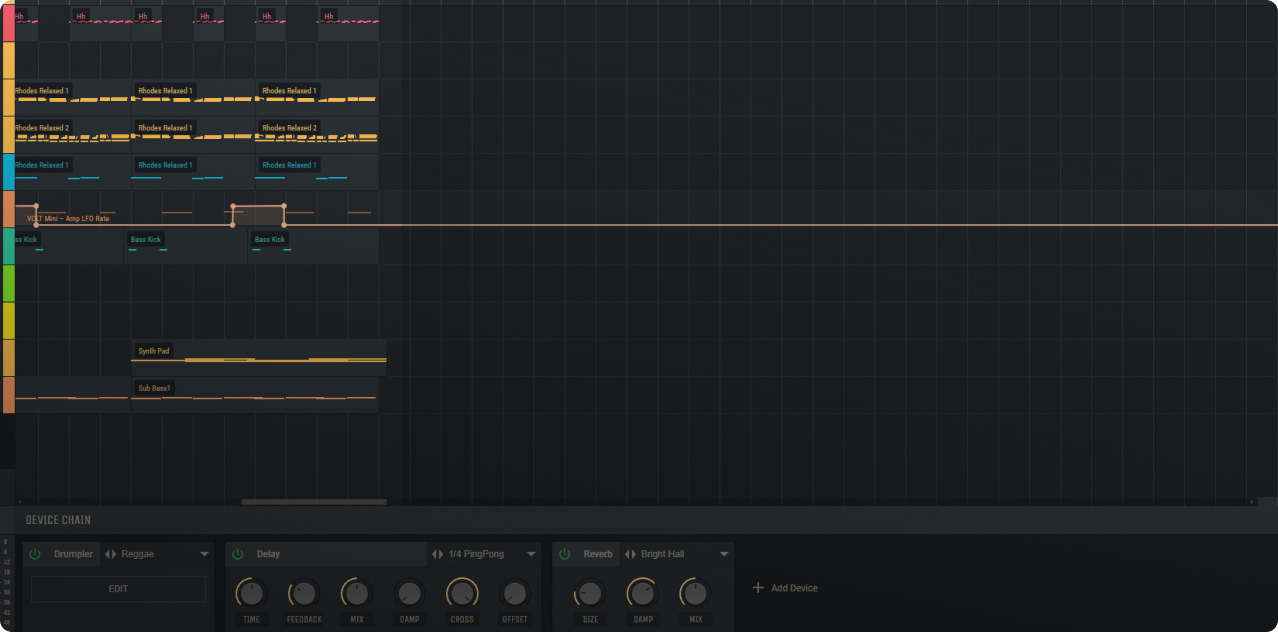Click the pink Hh track color swatch
This screenshot has width=1278, height=632.
[x=8, y=23]
